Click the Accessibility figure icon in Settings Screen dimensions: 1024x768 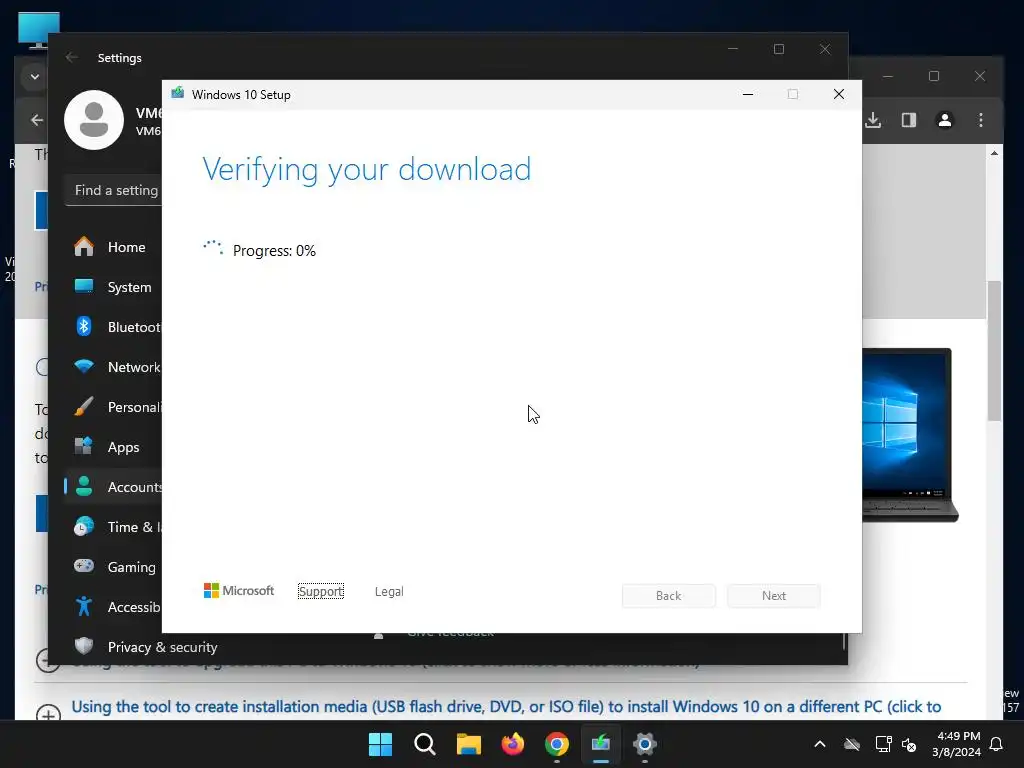click(84, 606)
